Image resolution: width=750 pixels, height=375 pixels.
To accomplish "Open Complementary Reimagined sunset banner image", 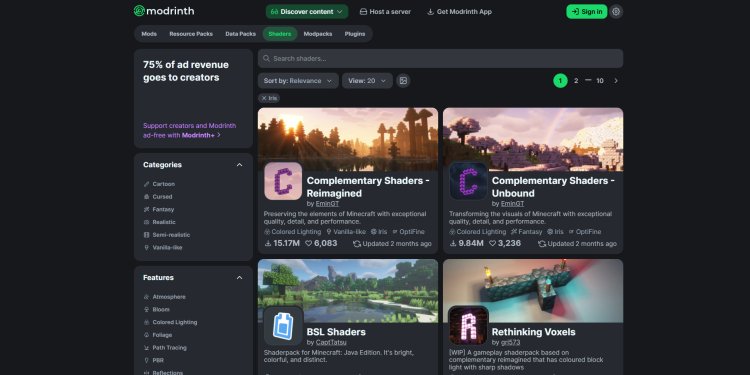I will pos(348,139).
